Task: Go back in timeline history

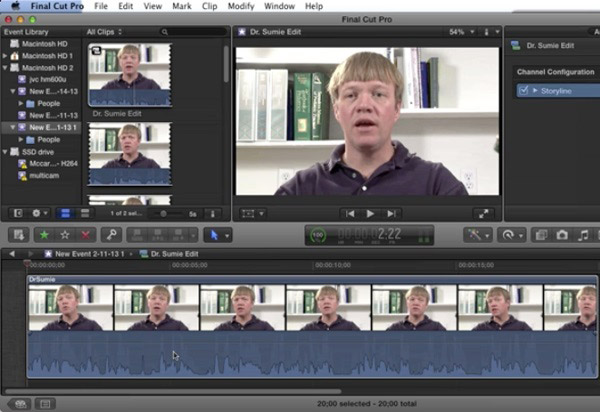Action: click(12, 254)
